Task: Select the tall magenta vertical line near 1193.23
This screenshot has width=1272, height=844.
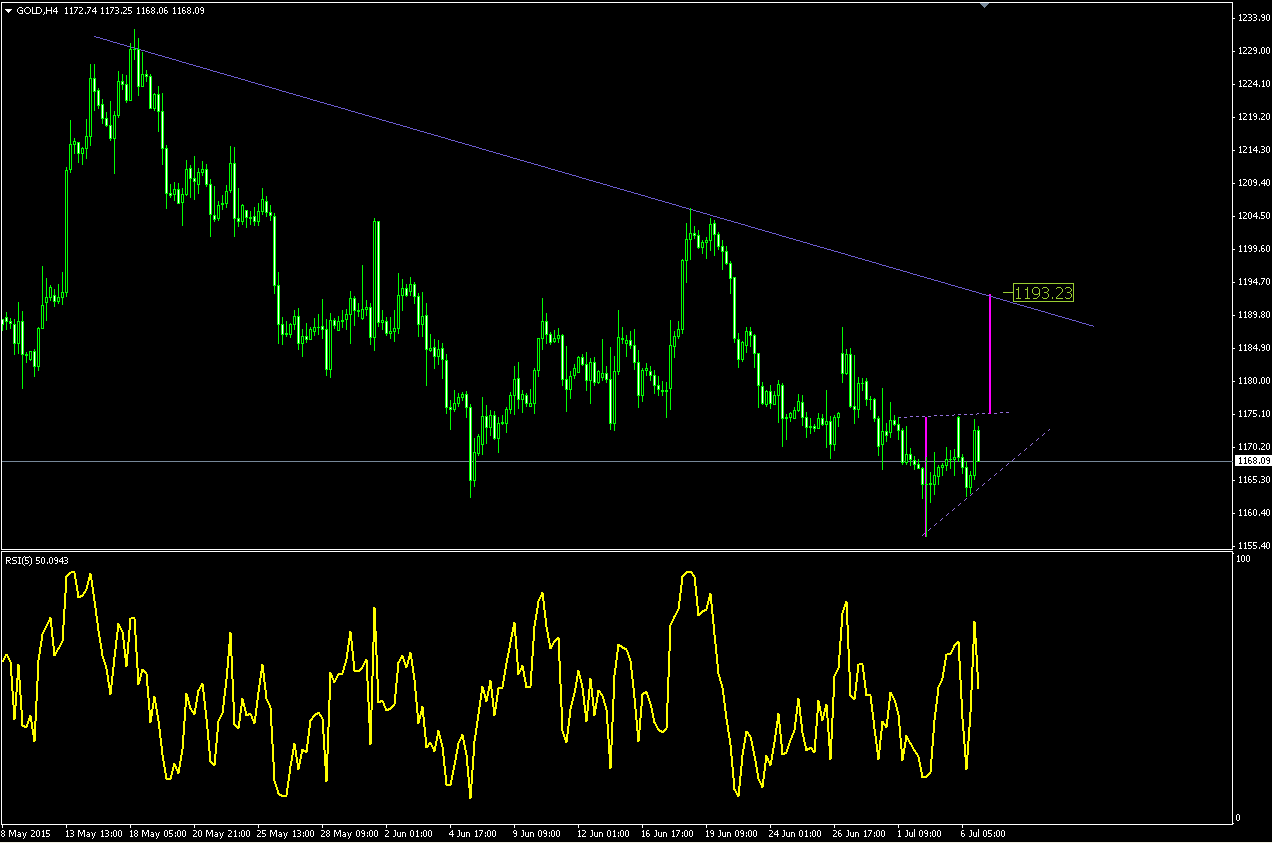Action: coord(990,355)
